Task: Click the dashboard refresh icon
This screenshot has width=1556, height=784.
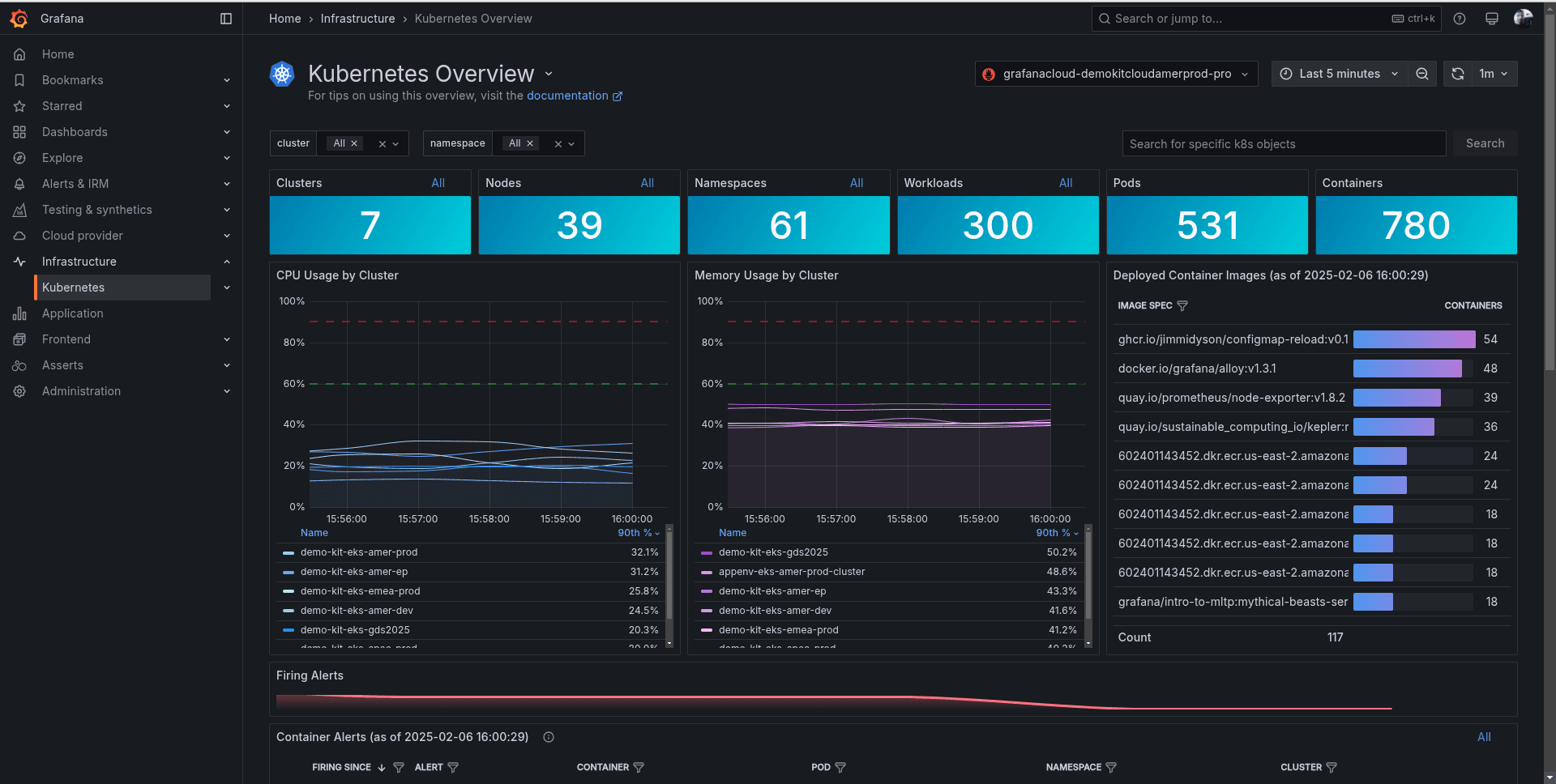Action: (x=1457, y=74)
